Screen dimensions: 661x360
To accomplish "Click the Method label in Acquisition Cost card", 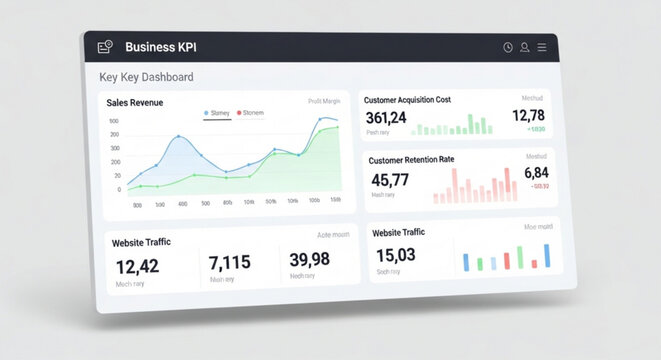I will point(532,98).
